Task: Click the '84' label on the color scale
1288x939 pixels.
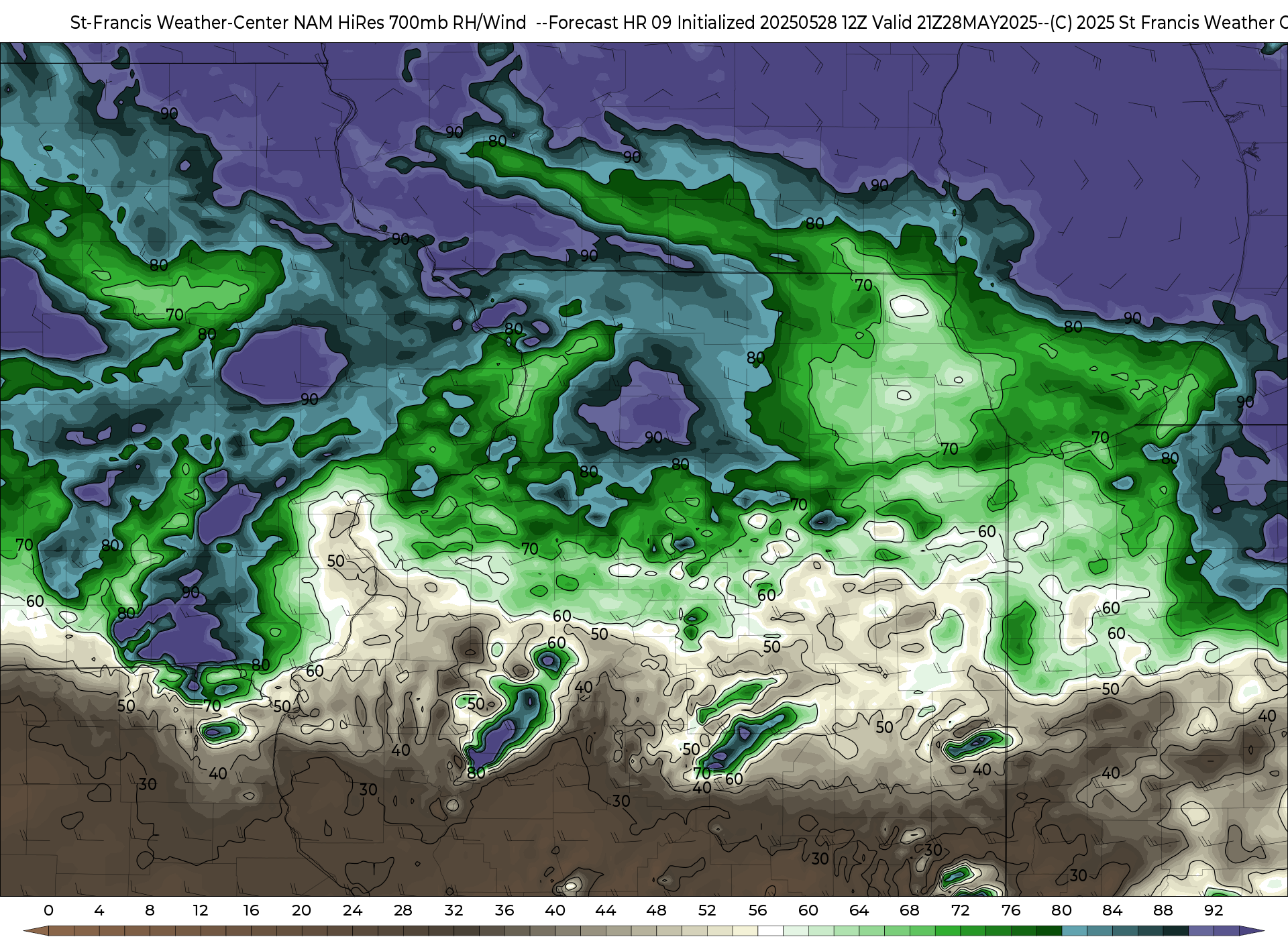Action: 1112,910
